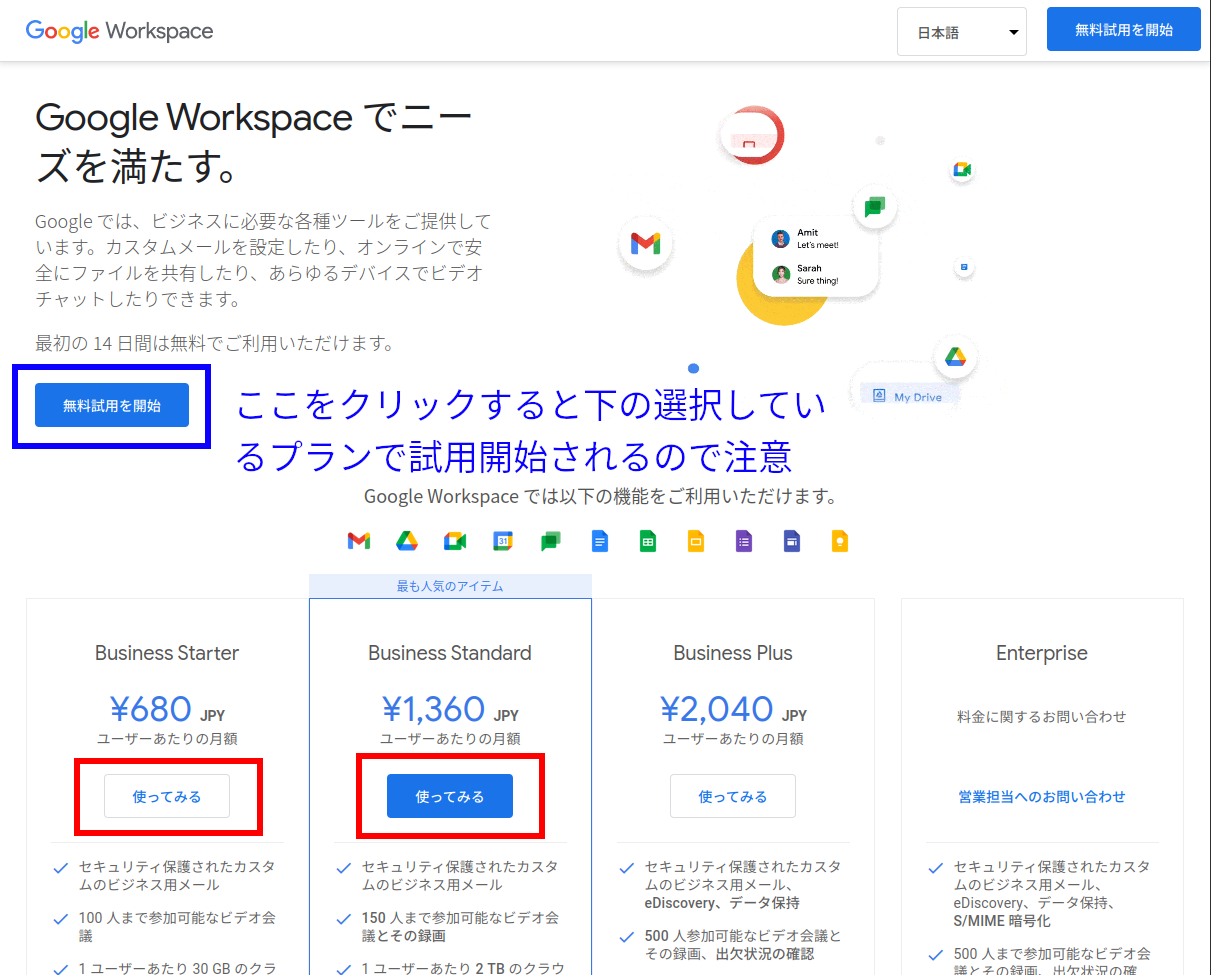
Task: Click the Google Workspace logo in header
Action: [120, 31]
